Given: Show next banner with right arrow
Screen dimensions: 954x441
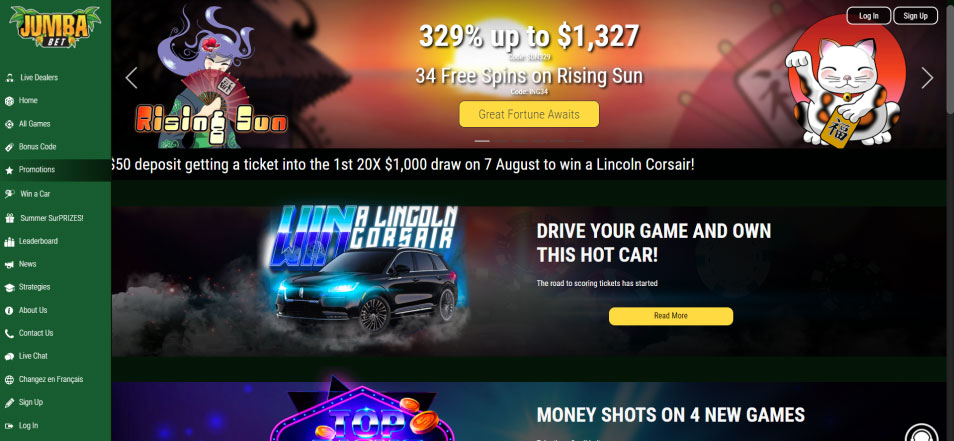Looking at the screenshot, I should coord(927,78).
